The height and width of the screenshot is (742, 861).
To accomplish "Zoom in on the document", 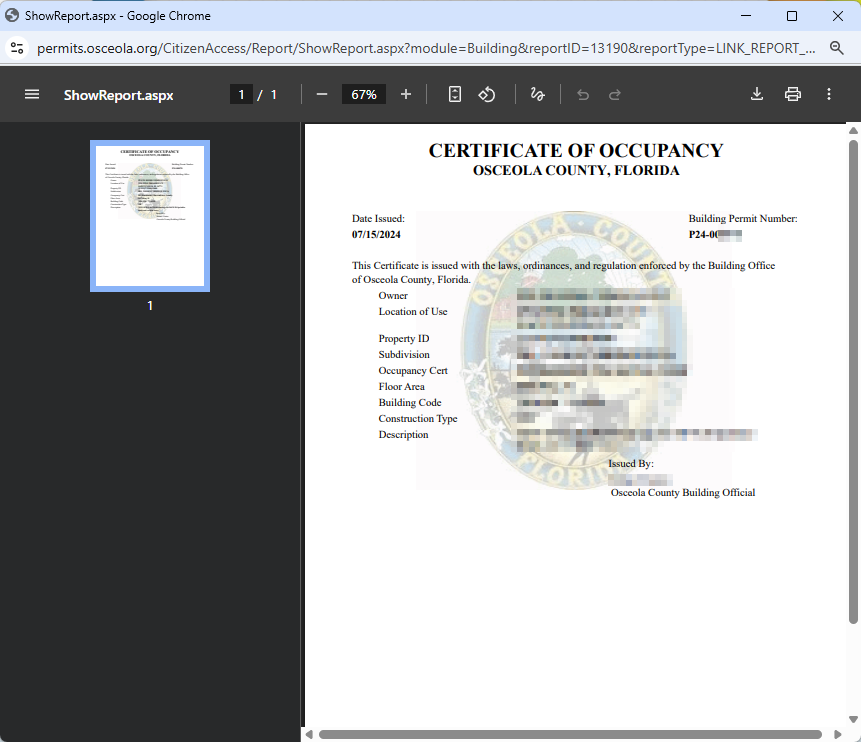I will (406, 93).
